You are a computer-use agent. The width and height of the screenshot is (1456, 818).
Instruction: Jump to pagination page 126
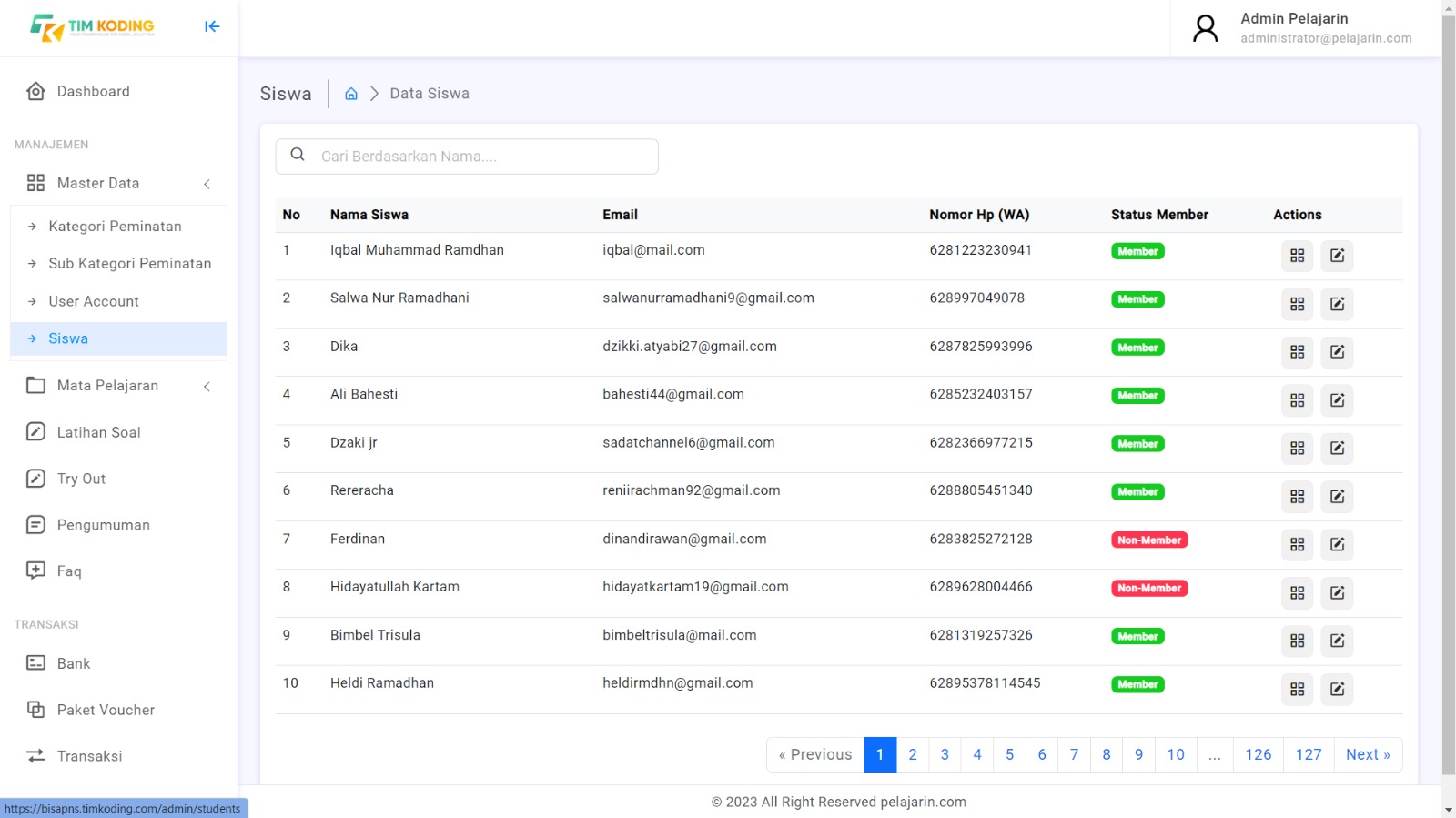(1259, 754)
